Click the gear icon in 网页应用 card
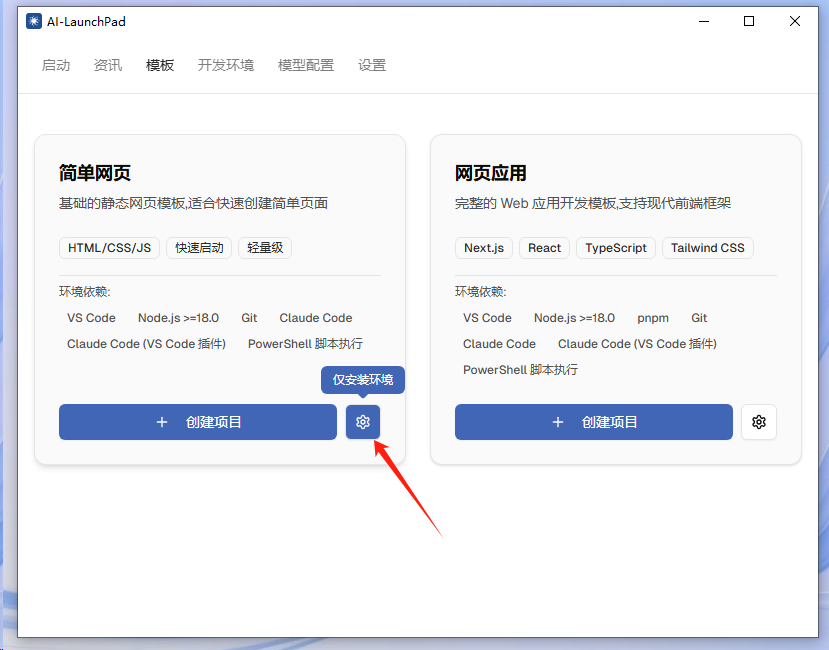This screenshot has width=829, height=650. point(759,422)
